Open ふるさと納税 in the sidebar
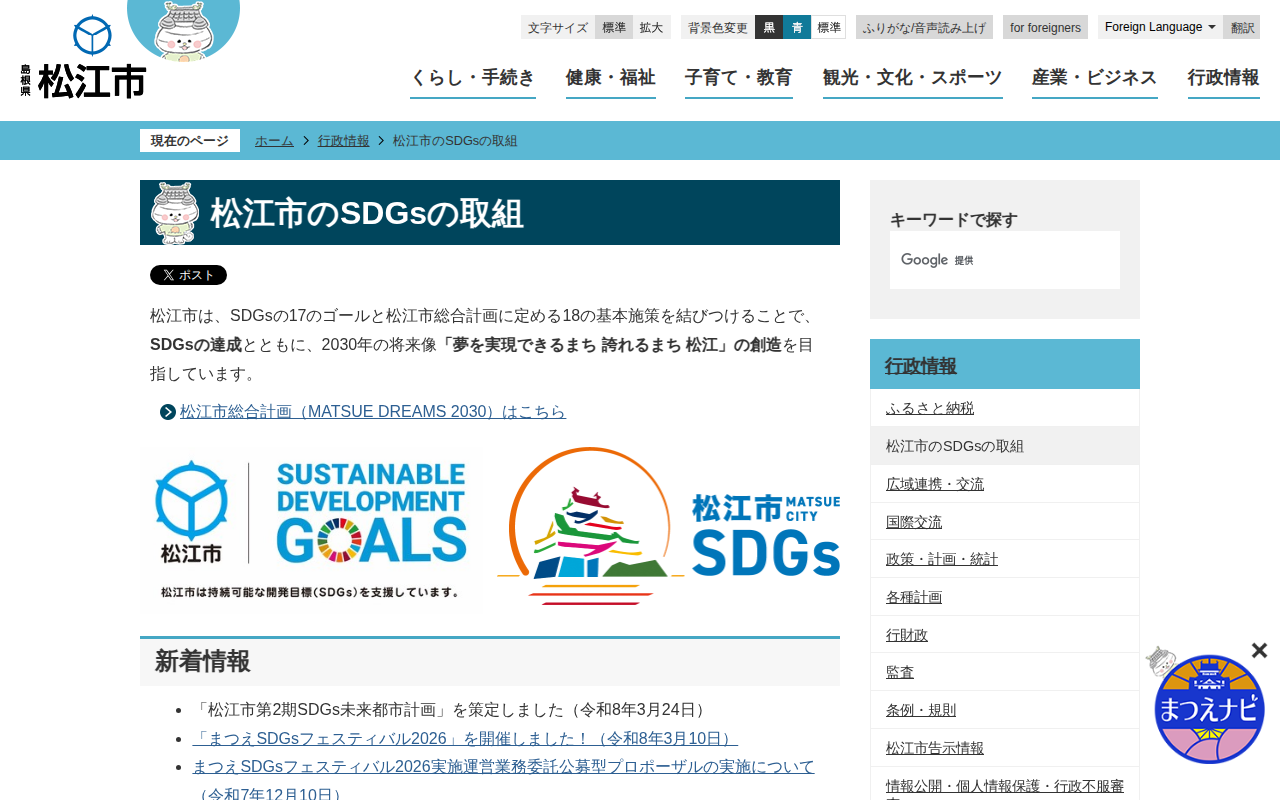This screenshot has width=1280, height=800. [1005, 408]
